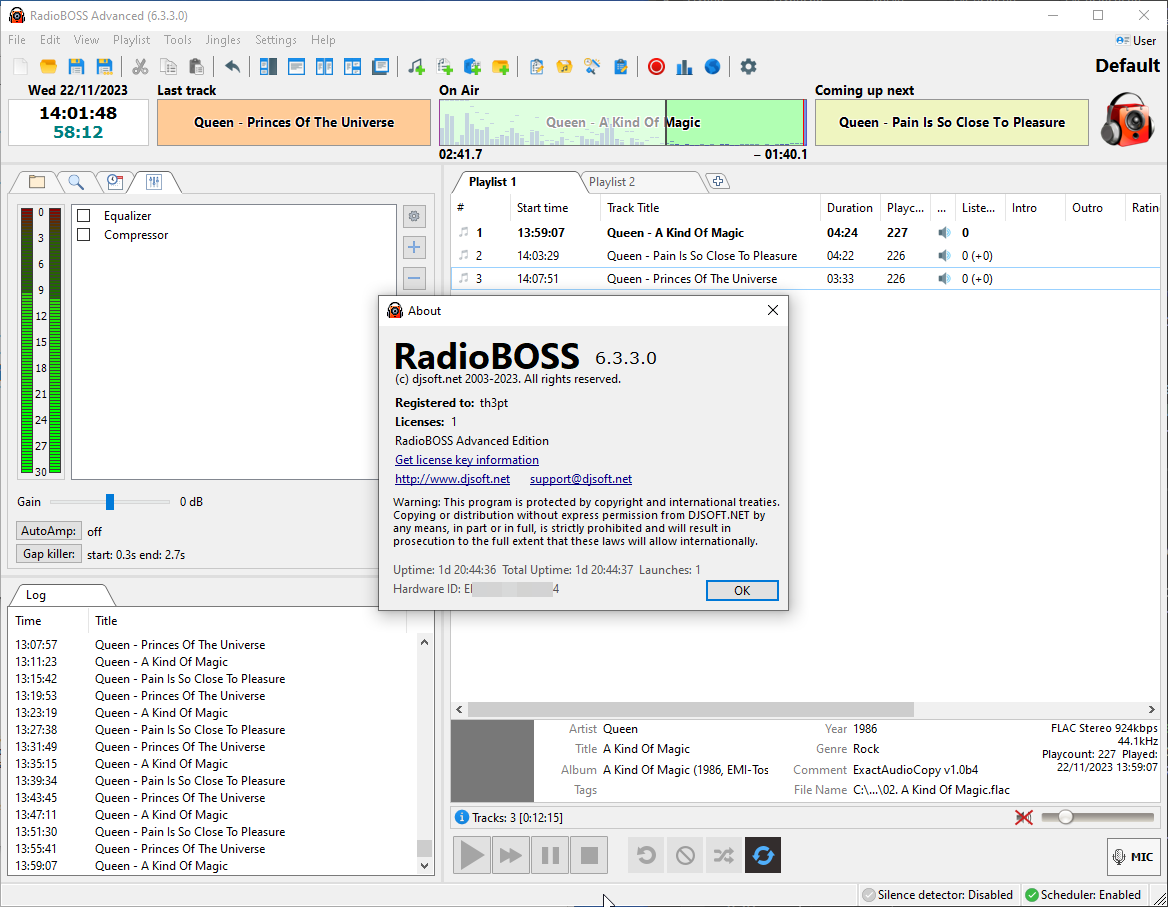The width and height of the screenshot is (1168, 907).
Task: Toggle the blue repeat playlist button
Action: point(763,855)
